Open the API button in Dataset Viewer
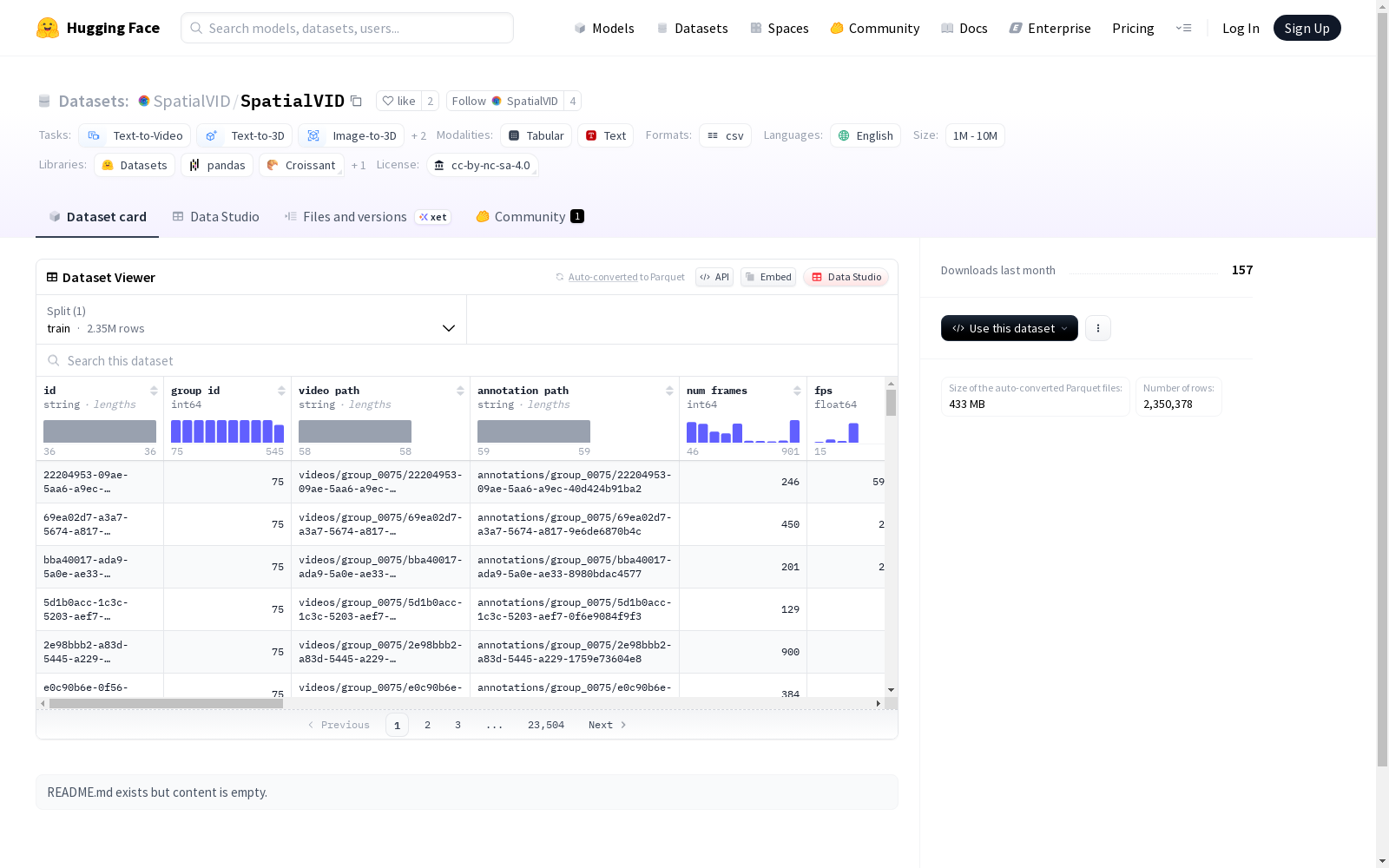Viewport: 1389px width, 868px height. point(714,277)
